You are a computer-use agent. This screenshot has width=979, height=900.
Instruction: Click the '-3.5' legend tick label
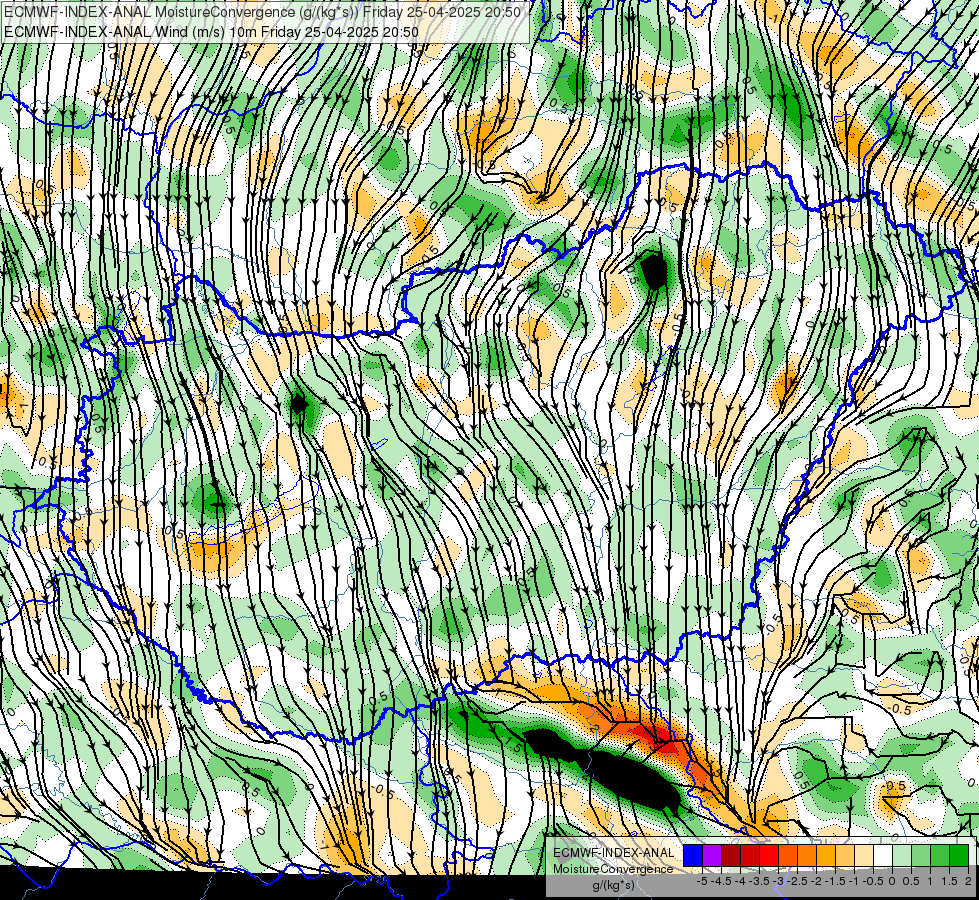[x=759, y=881]
